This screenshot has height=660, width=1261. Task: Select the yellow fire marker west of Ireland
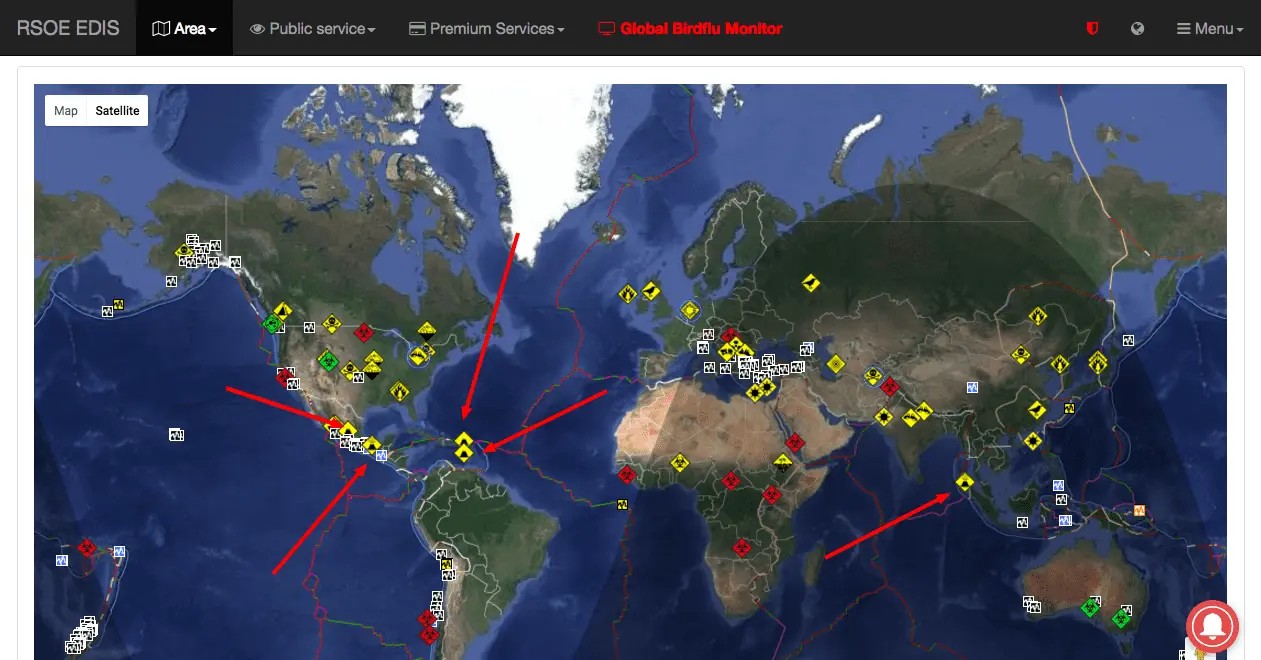pos(627,294)
